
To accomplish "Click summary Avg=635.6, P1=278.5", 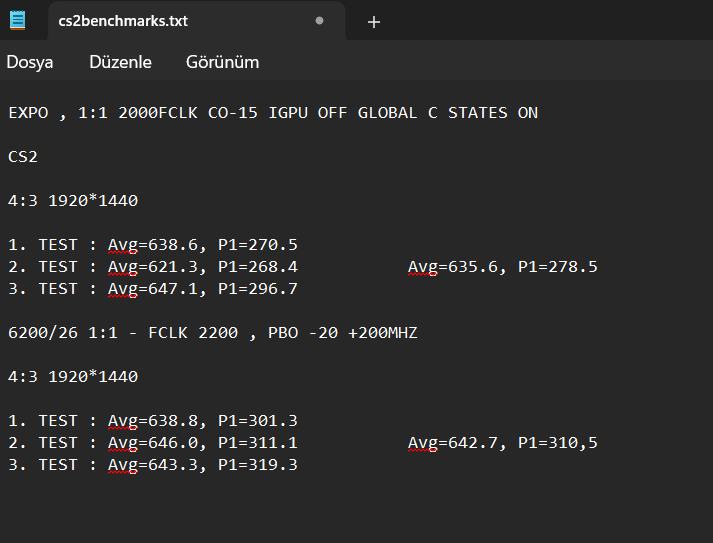I will (503, 266).
